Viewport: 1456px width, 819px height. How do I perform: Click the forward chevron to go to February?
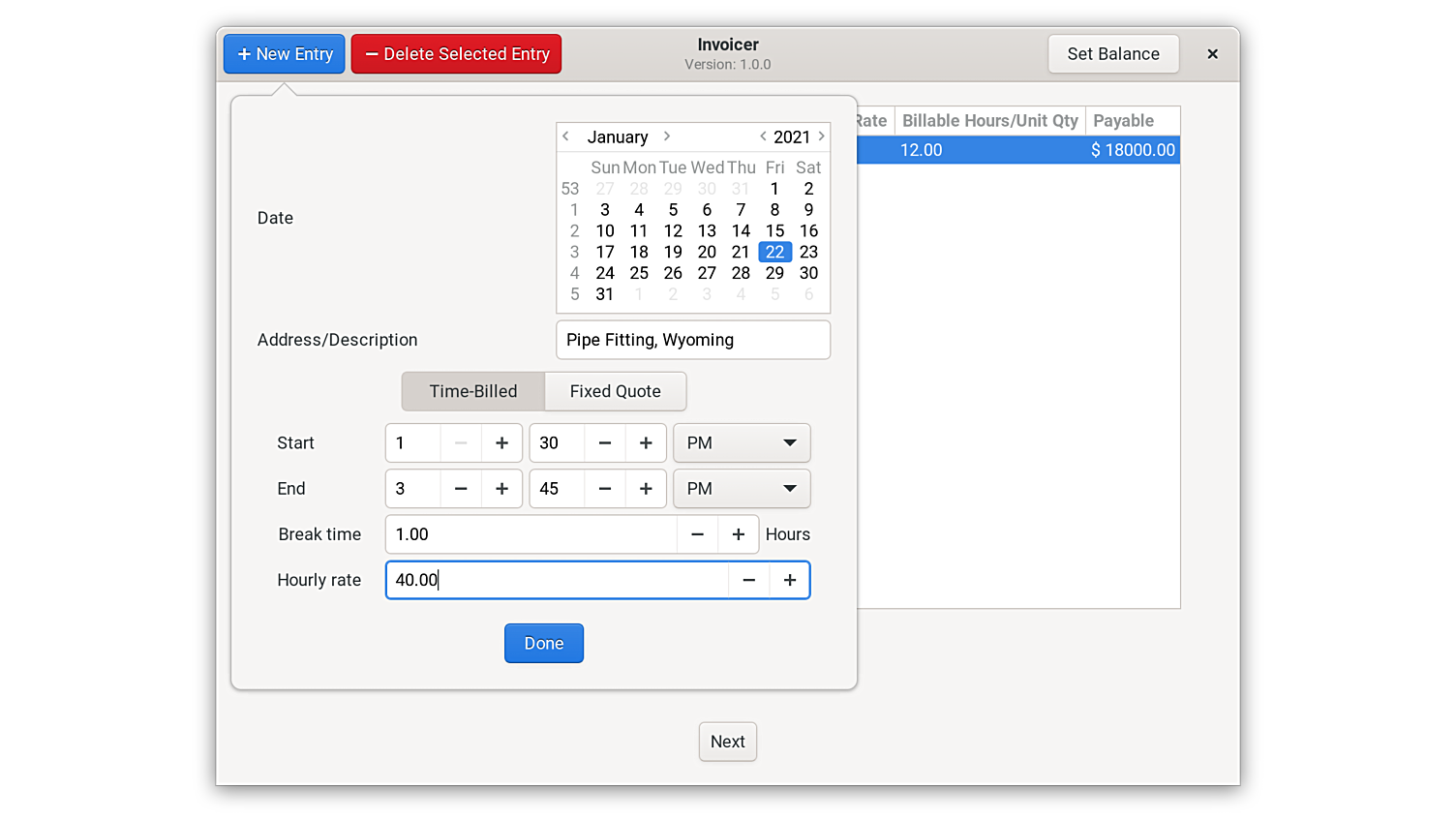666,136
